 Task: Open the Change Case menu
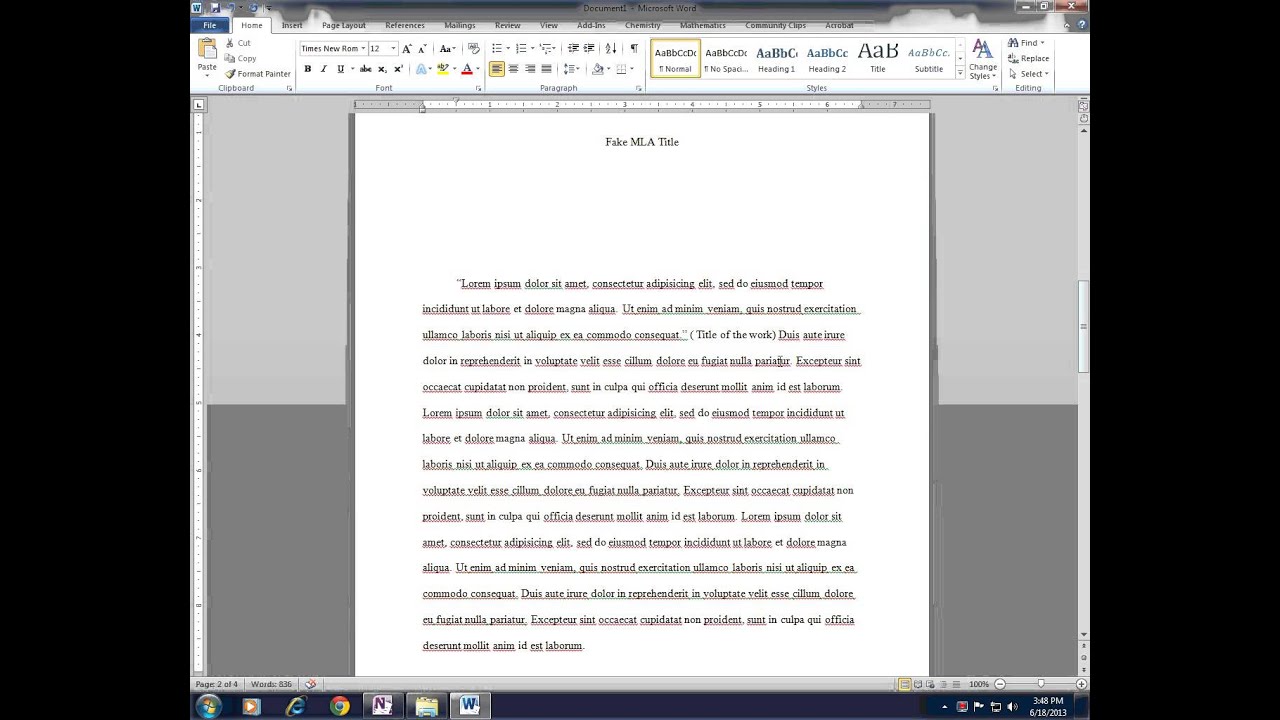(447, 48)
